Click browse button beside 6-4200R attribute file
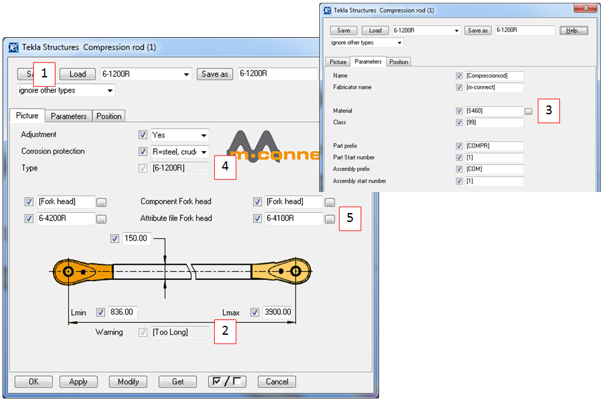Screen dimensions: 603x401 [x=101, y=218]
